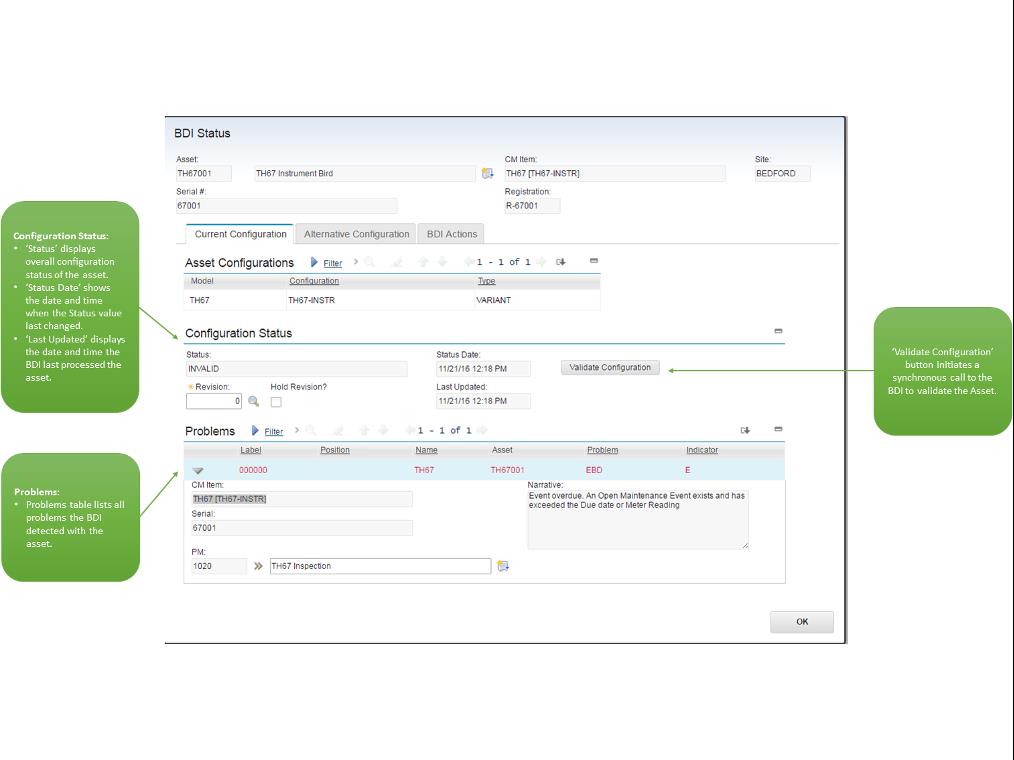Click the Asset Configurations filter arrow icon
The image size is (1014, 760).
314,262
